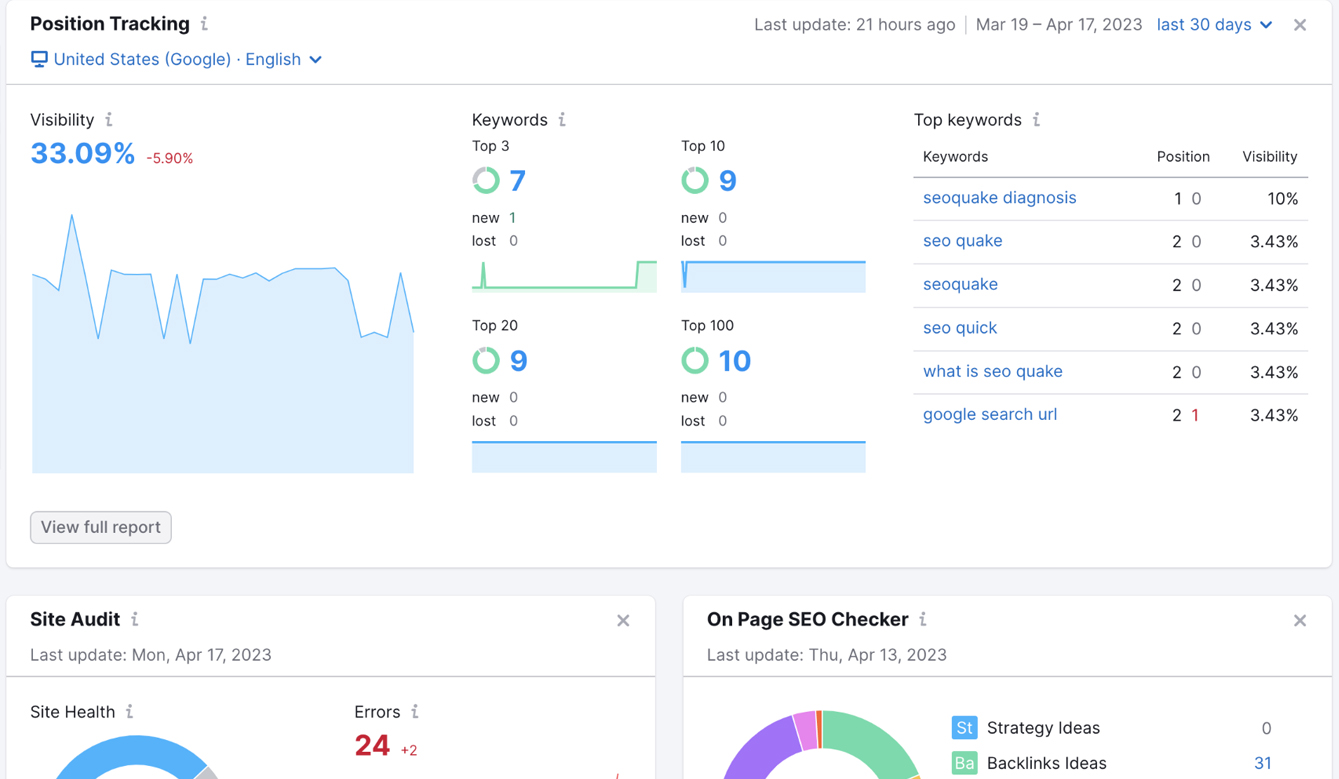Viewport: 1339px width, 779px height.
Task: Click the Mar 19 – Apr 17, 2023 date text
Action: click(x=1058, y=24)
